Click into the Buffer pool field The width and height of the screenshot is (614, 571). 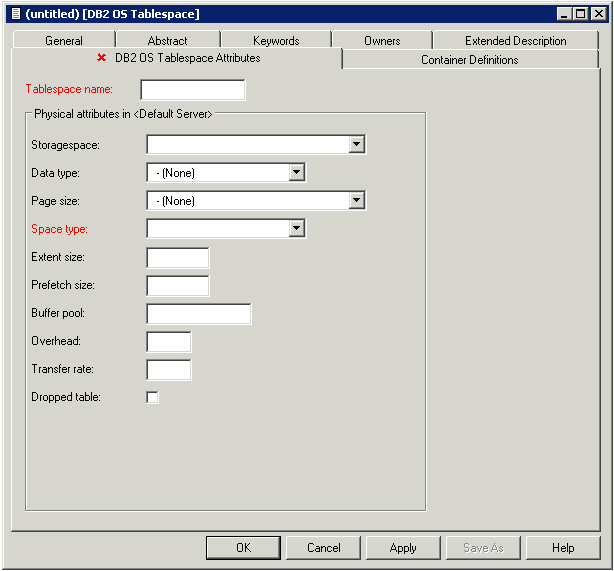[x=198, y=314]
